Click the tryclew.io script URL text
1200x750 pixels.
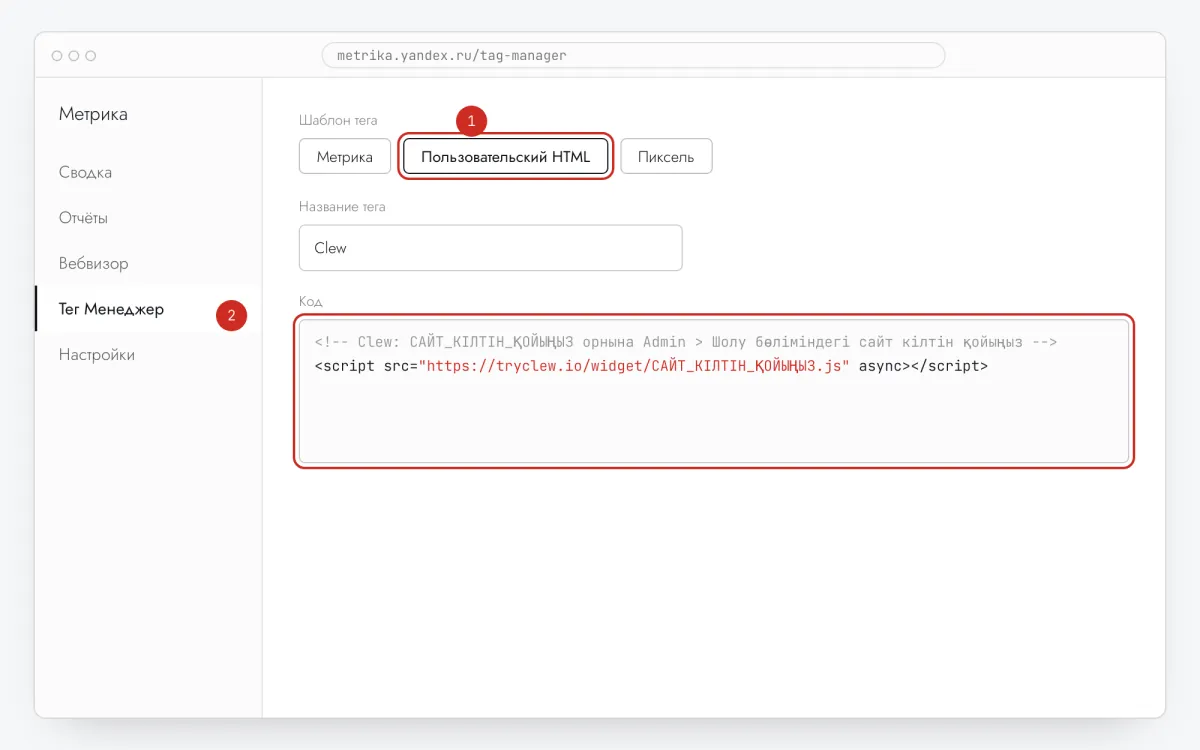pos(635,366)
